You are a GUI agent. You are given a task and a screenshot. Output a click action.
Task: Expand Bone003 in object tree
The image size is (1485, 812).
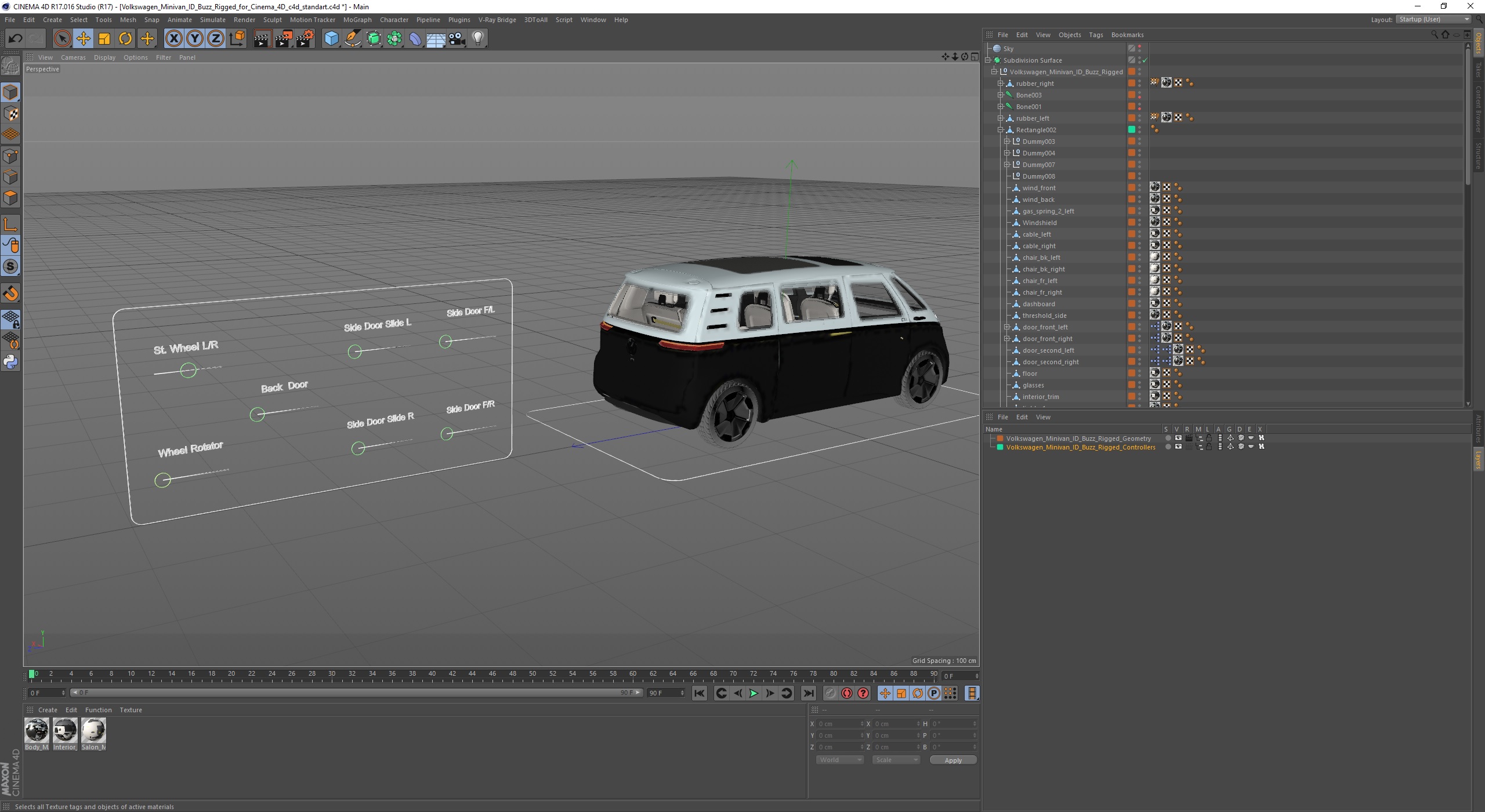click(1001, 95)
